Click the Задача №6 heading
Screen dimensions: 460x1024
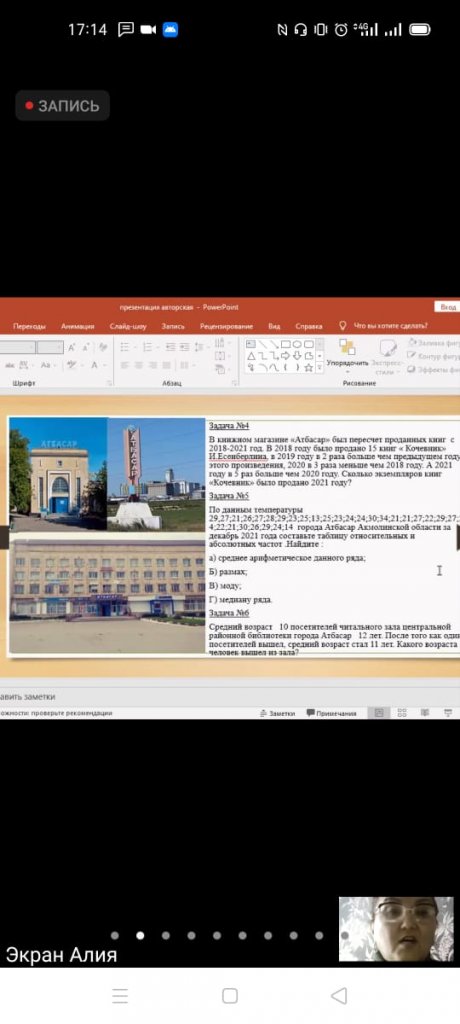pyautogui.click(x=229, y=613)
